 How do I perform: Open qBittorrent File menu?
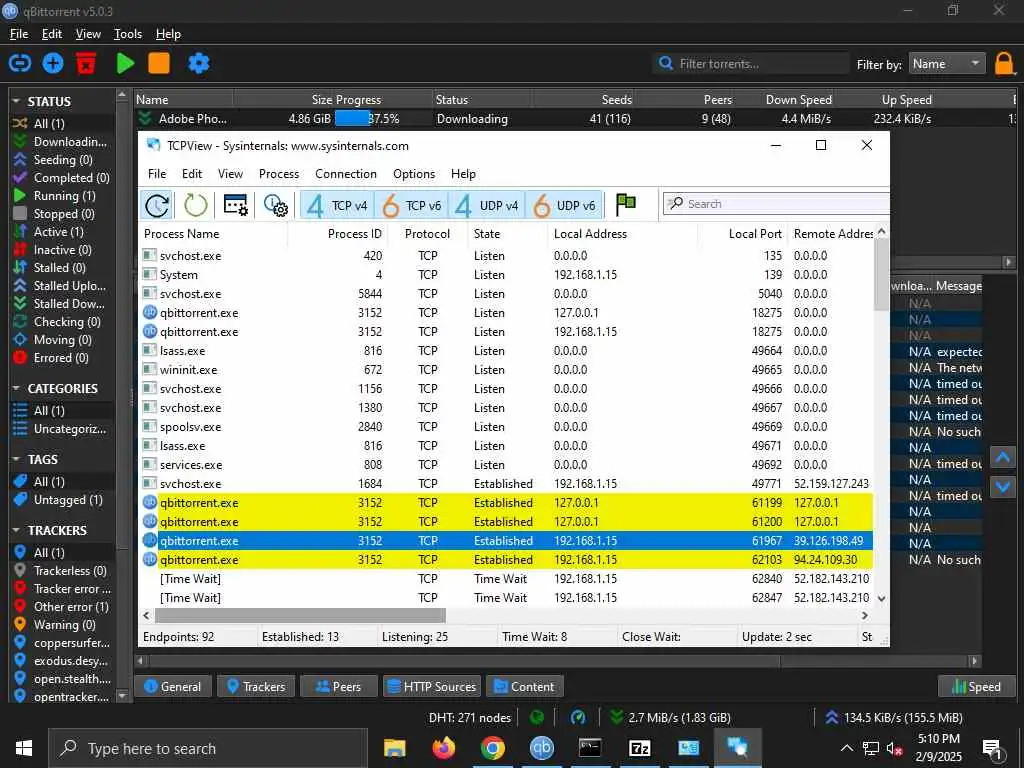[x=19, y=34]
